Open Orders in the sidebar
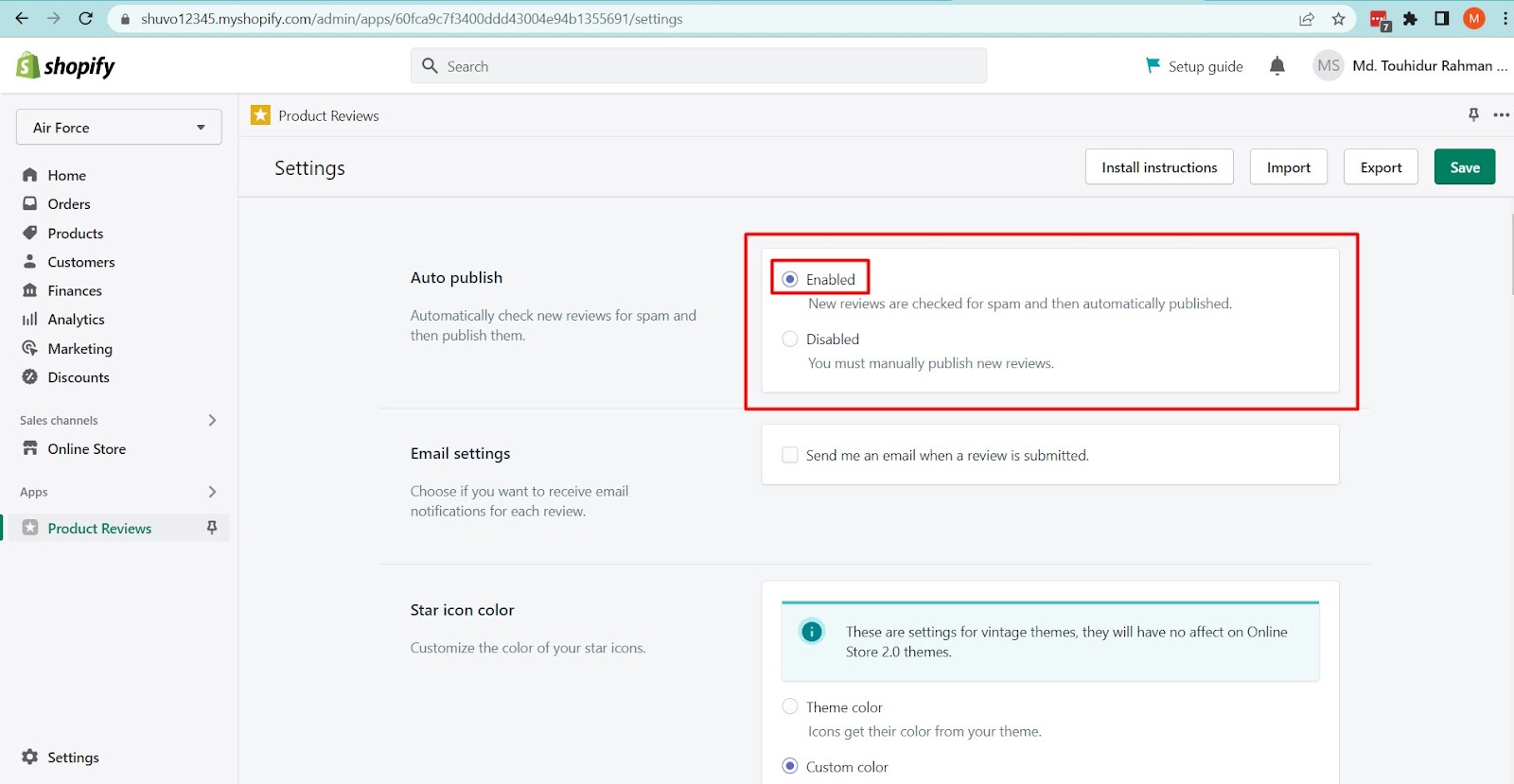1514x784 pixels. click(x=69, y=203)
